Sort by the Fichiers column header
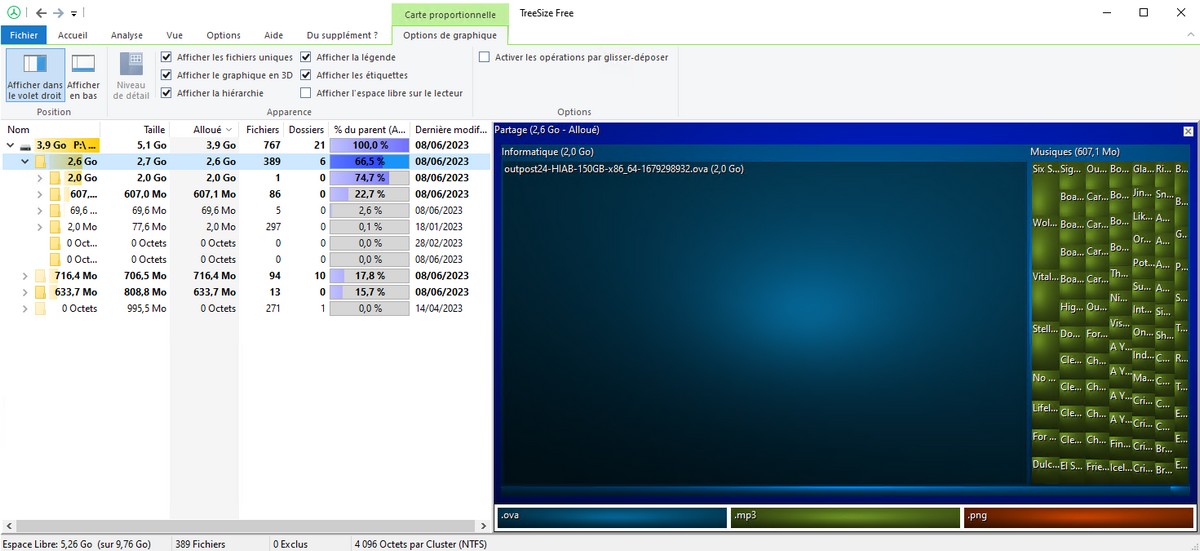This screenshot has height=551, width=1200. click(262, 130)
